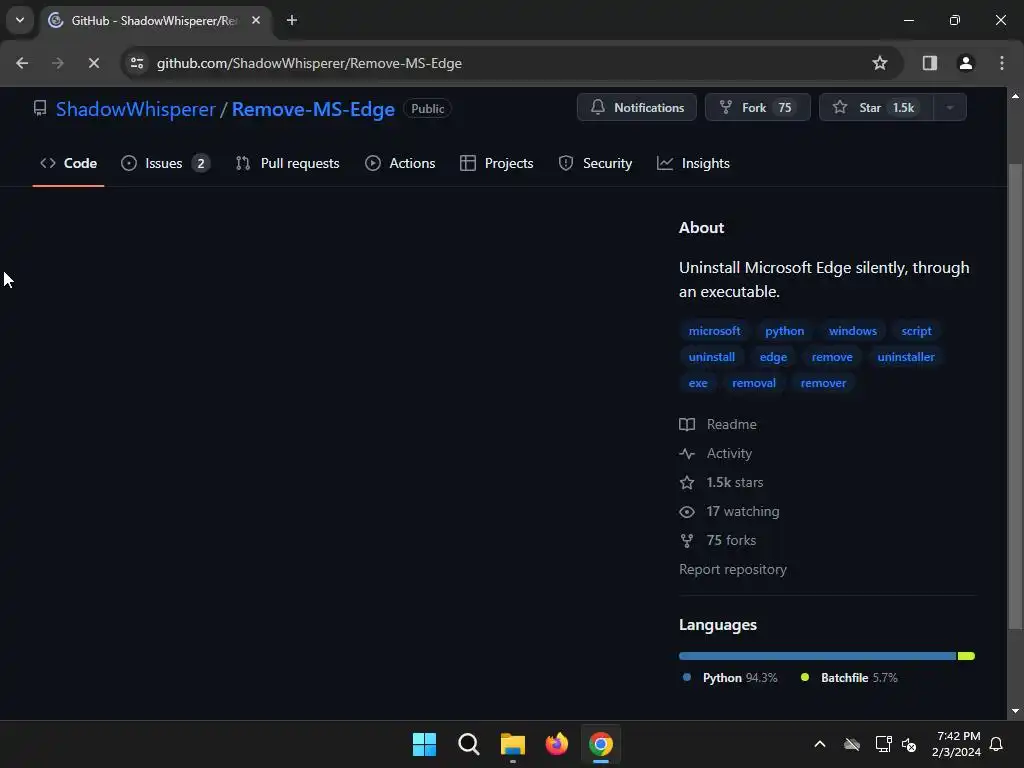The width and height of the screenshot is (1024, 768).
Task: Click the scrollbar down arrow
Action: click(1015, 711)
